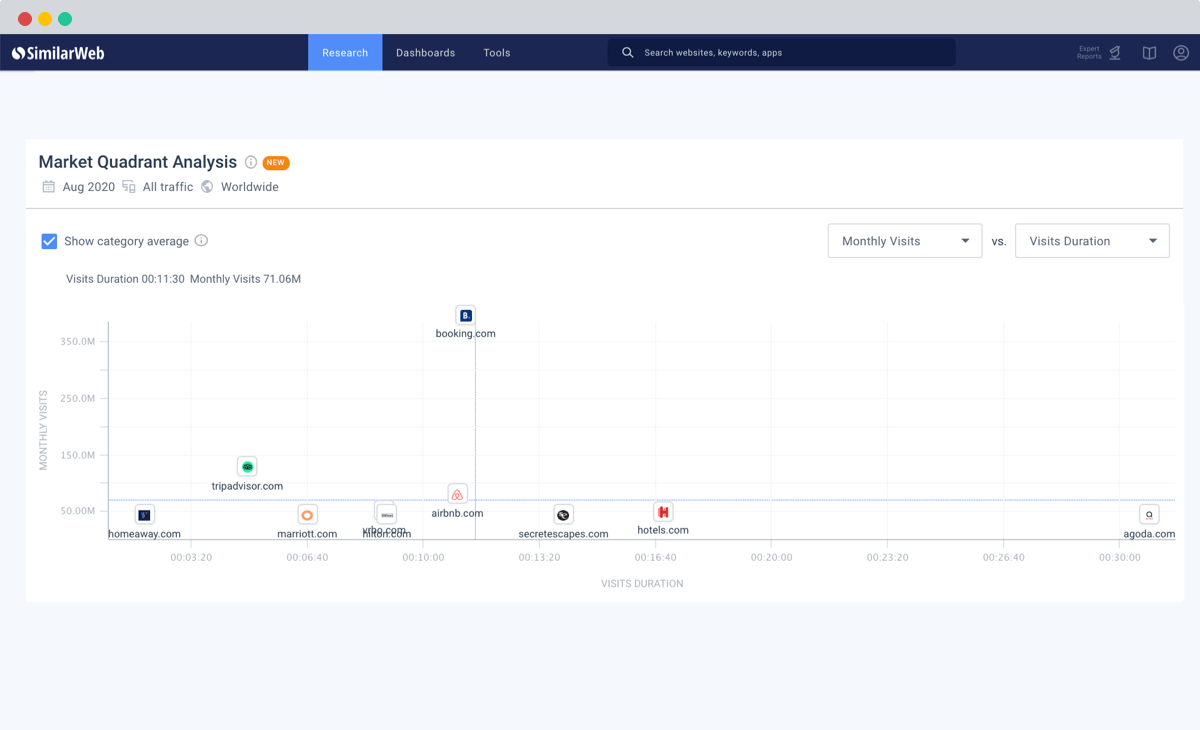This screenshot has width=1200, height=730.
Task: Click the hilton.com chart point icon
Action: pyautogui.click(x=386, y=514)
